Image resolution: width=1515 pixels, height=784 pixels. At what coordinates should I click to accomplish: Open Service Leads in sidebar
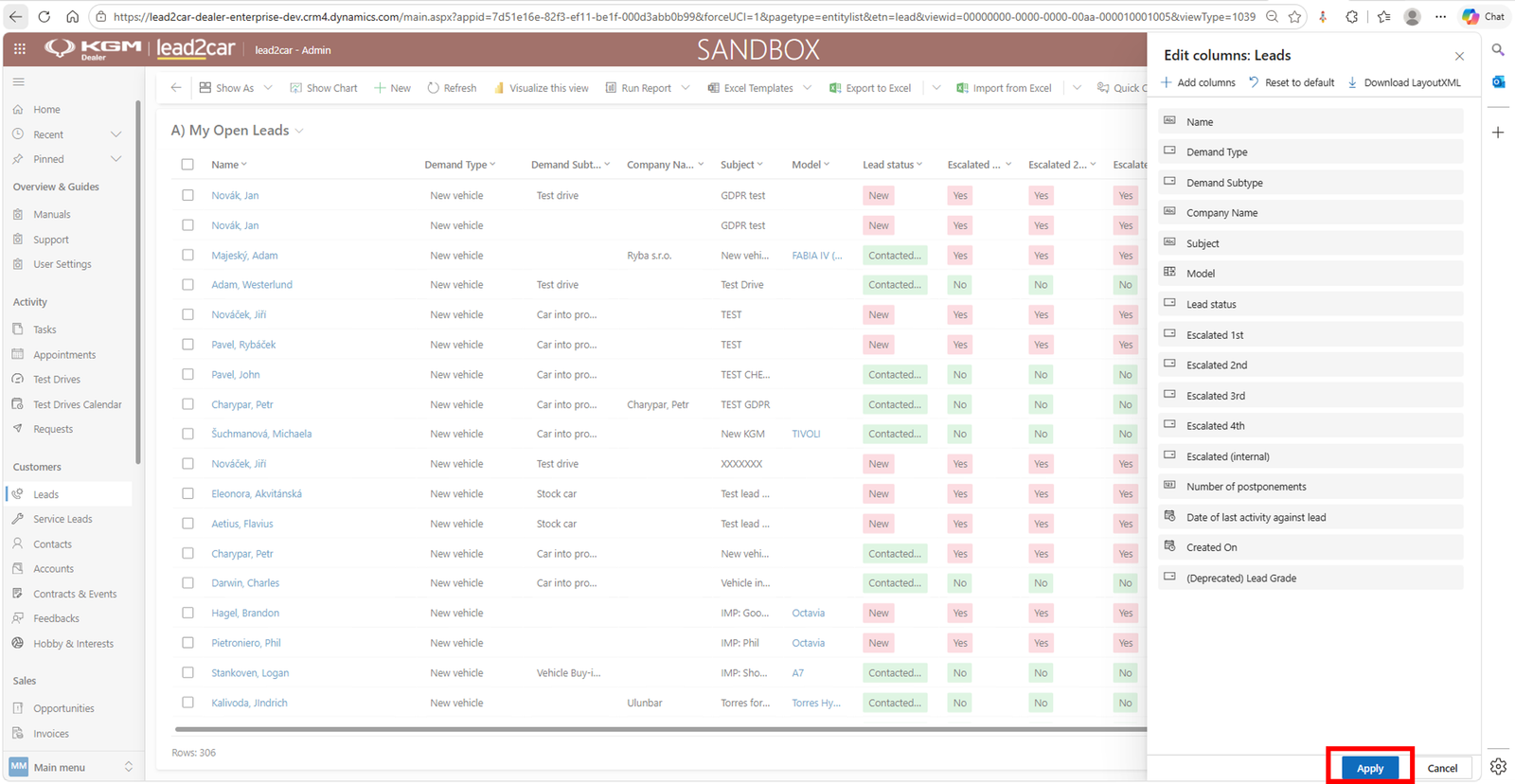(62, 519)
